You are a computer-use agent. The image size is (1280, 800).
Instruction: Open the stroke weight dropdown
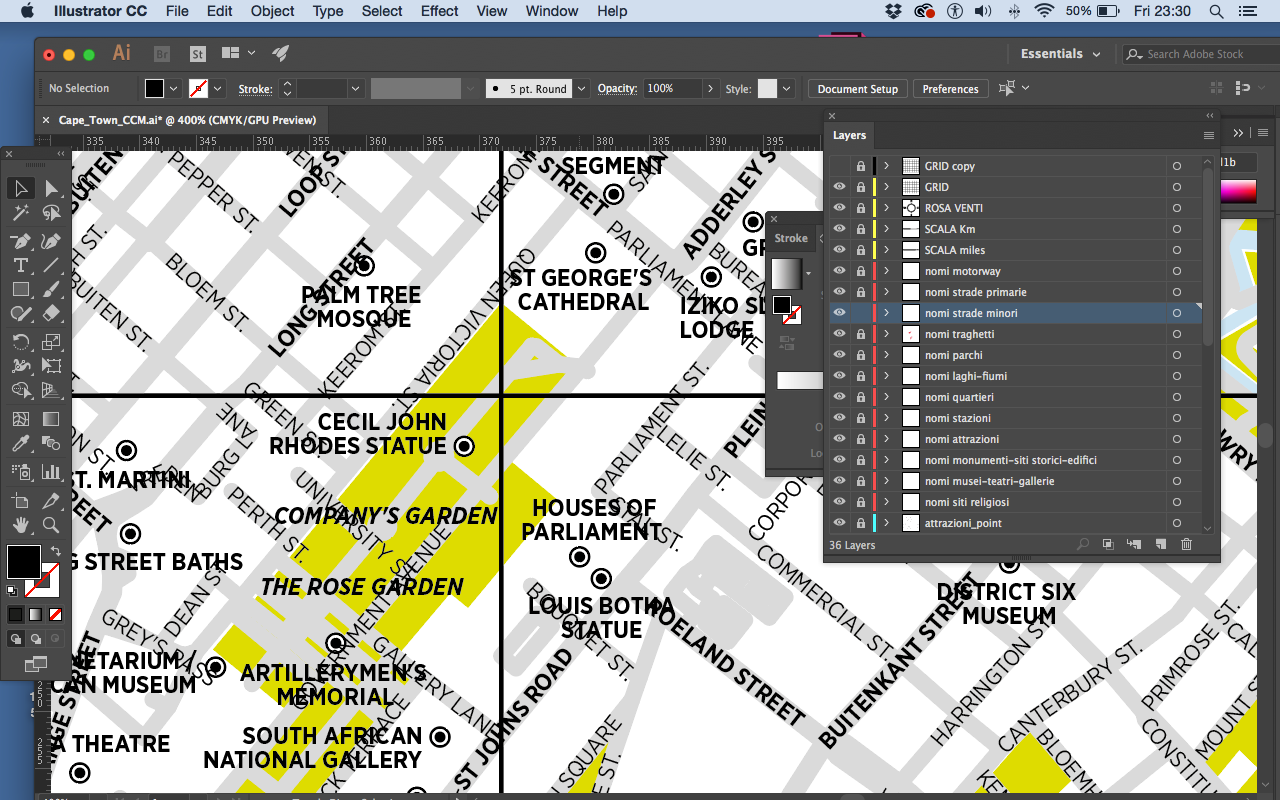(355, 89)
